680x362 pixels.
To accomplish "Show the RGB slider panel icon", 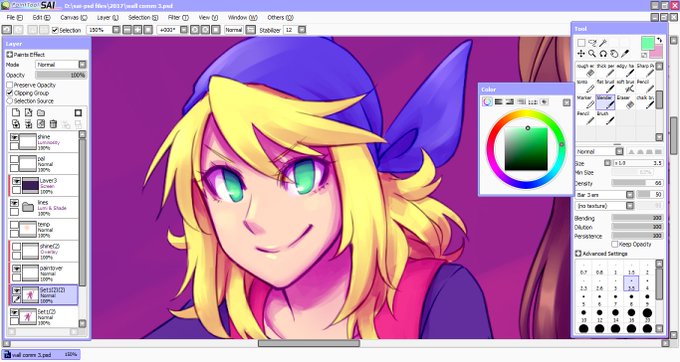I will (499, 102).
